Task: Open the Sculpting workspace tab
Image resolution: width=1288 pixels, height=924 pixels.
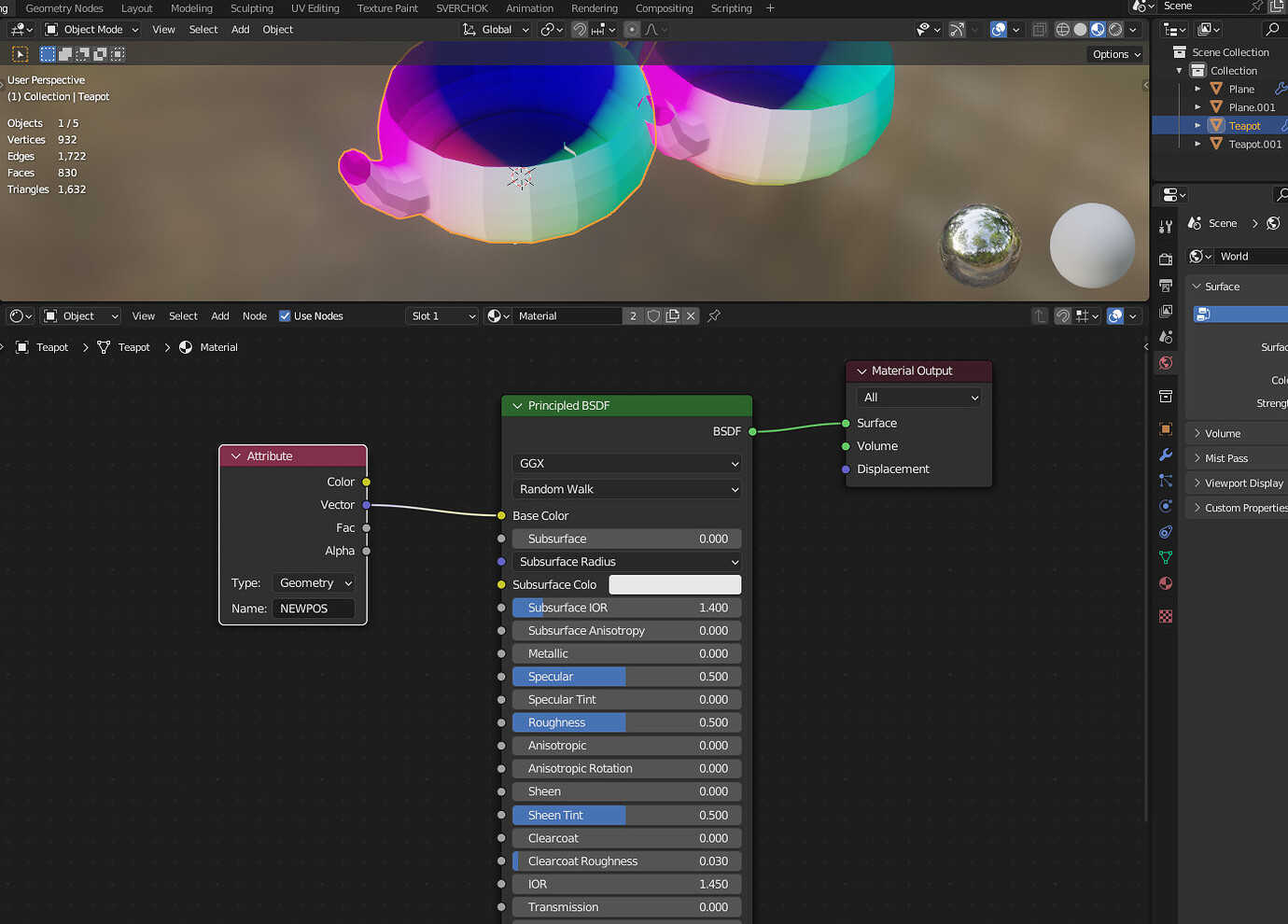Action: click(252, 8)
